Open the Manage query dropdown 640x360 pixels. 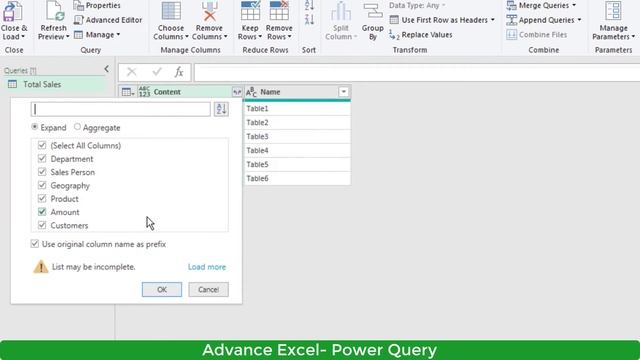tap(97, 35)
